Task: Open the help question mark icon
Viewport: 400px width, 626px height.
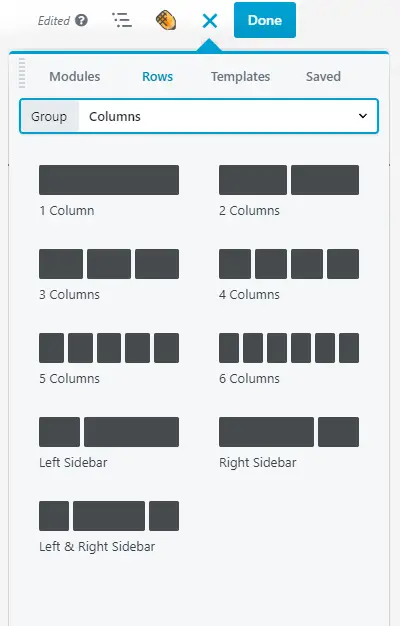Action: pos(81,20)
